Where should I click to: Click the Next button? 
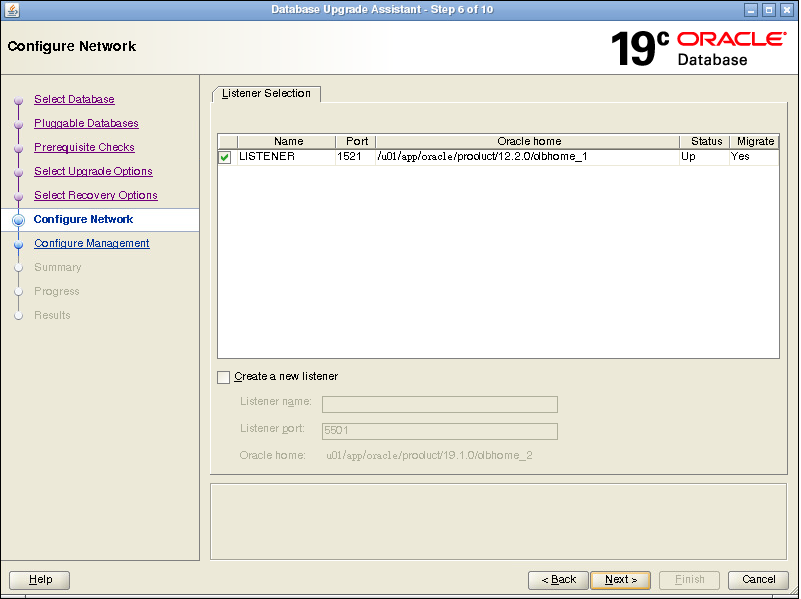tap(621, 580)
